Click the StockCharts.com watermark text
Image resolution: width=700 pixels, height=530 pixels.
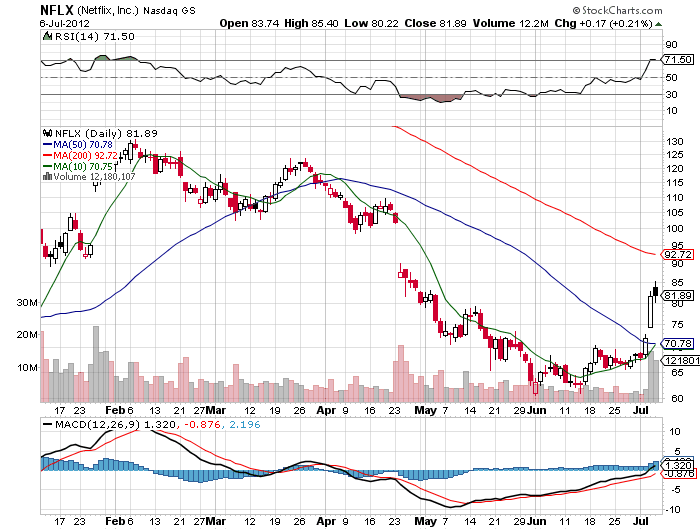pos(618,10)
